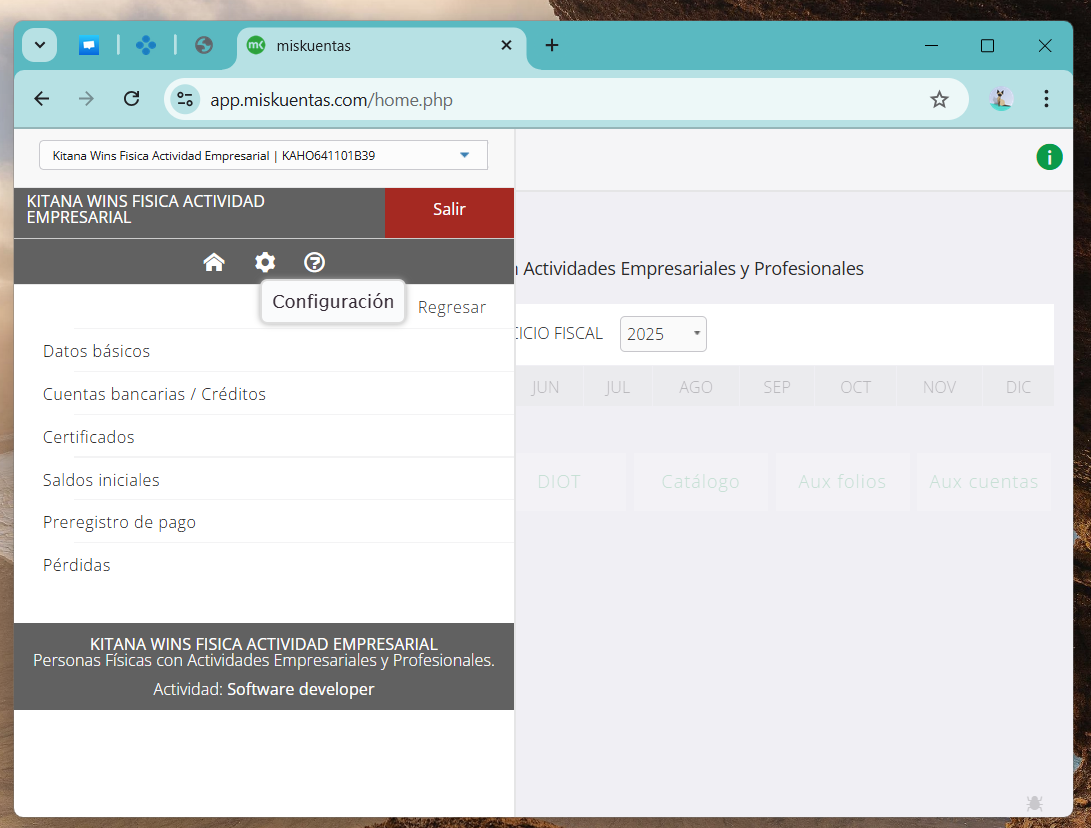Open Datos básicos menu item
The image size is (1091, 828).
coord(97,351)
